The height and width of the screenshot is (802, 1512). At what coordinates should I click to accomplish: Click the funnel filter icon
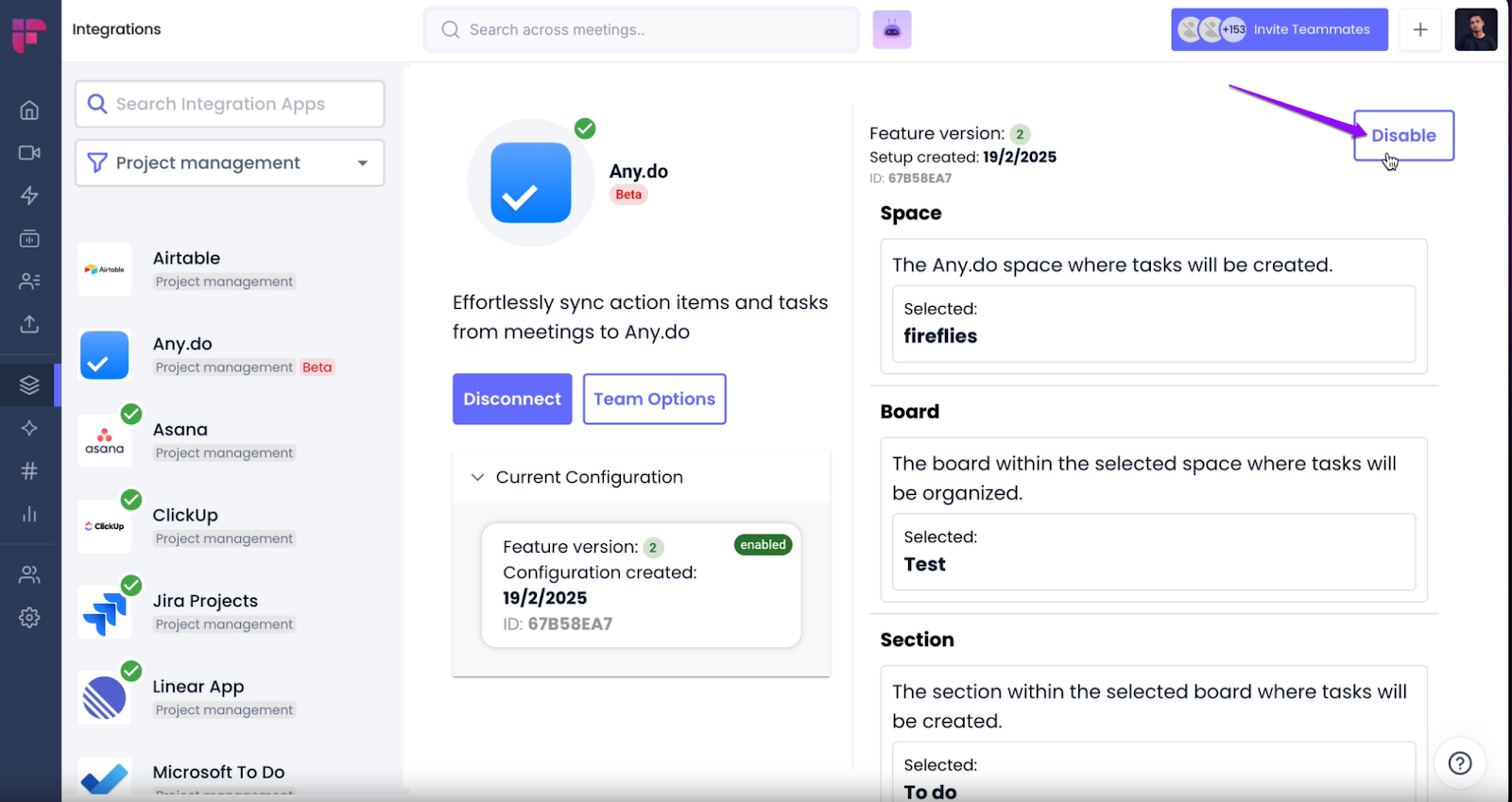click(x=97, y=162)
